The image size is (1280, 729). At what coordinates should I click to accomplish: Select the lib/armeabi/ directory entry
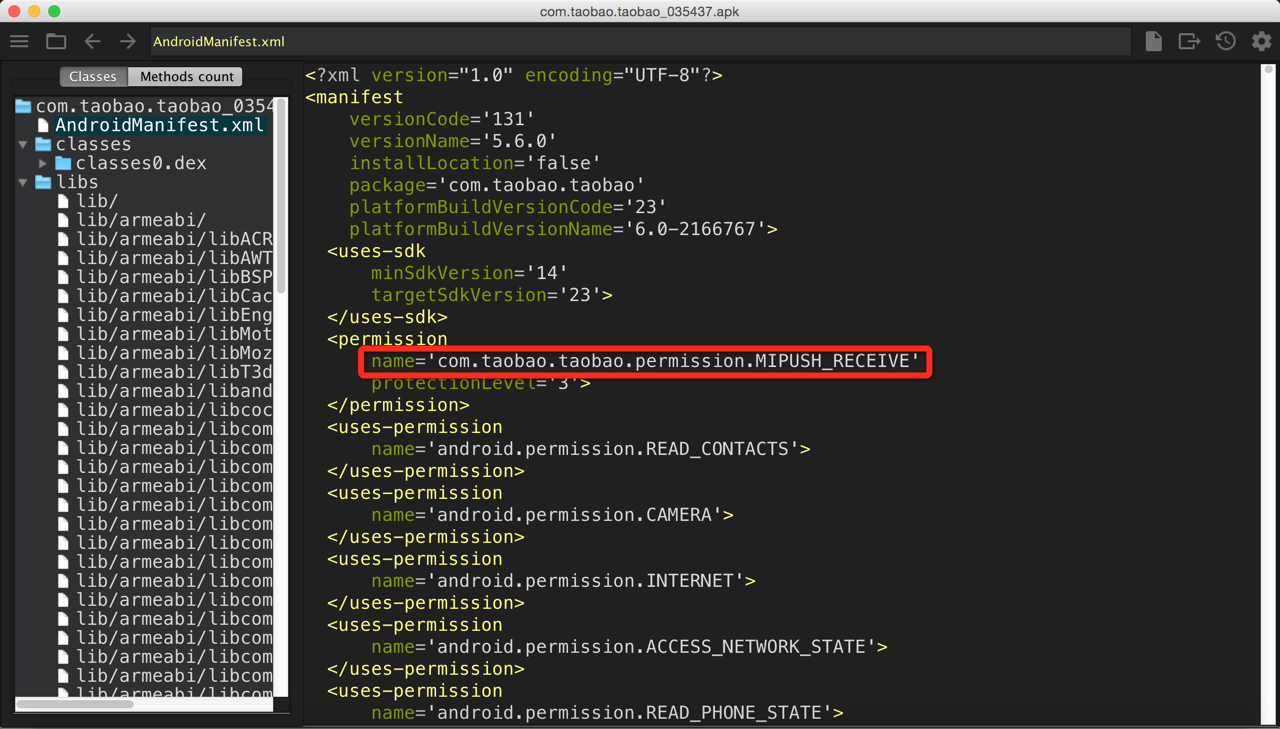(131, 220)
